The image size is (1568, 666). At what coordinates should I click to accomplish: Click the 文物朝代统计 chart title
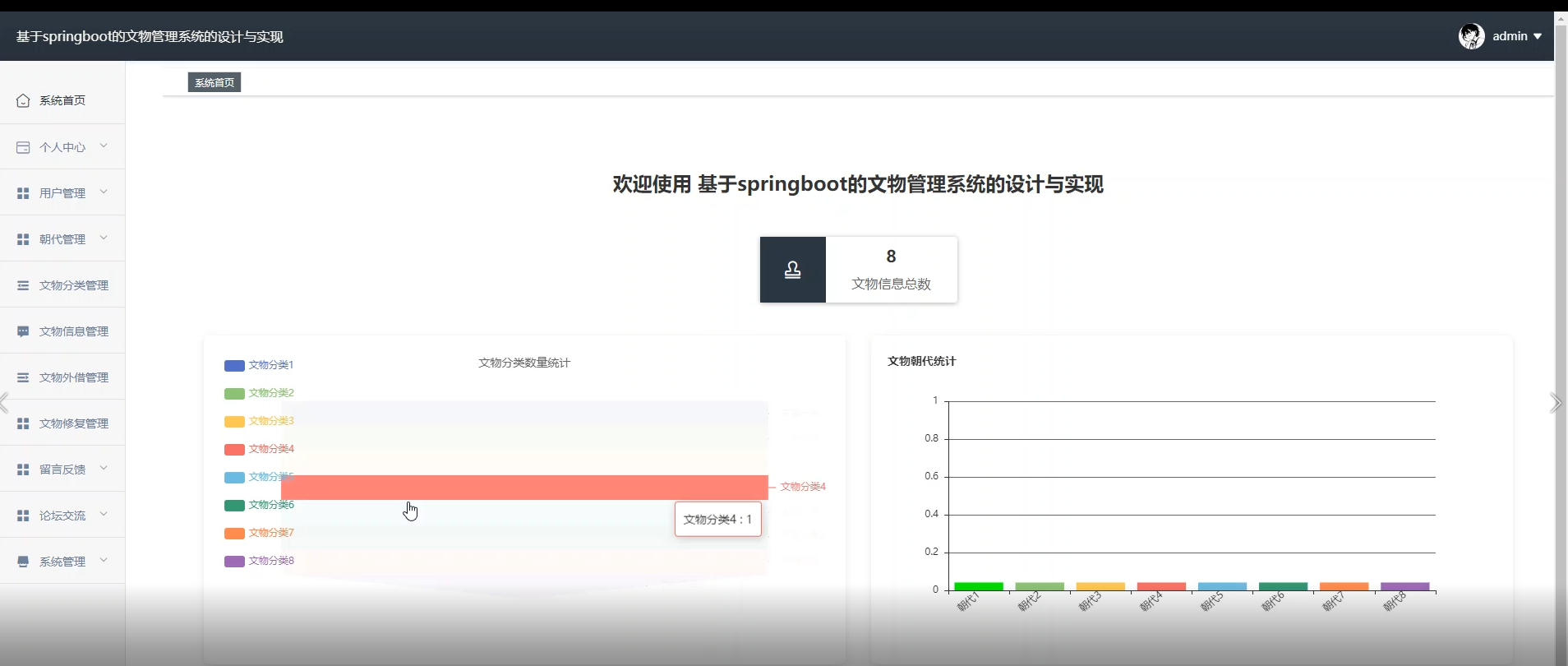click(921, 361)
